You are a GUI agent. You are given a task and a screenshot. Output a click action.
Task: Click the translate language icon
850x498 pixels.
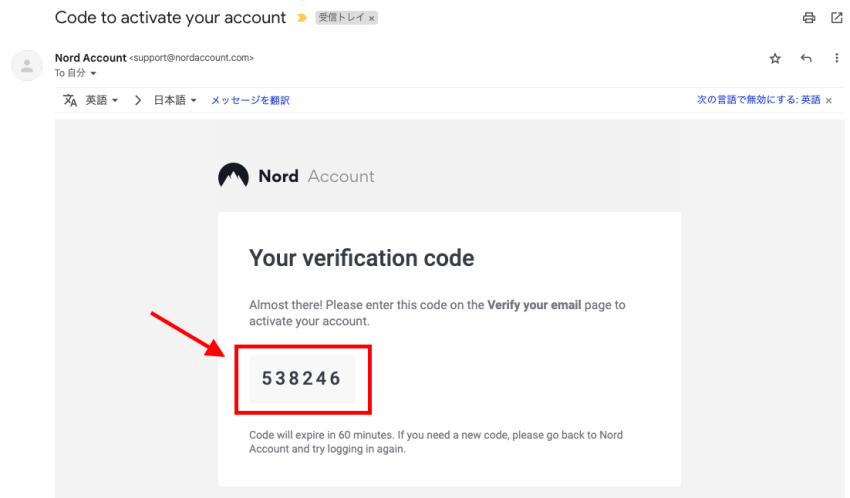pyautogui.click(x=70, y=100)
